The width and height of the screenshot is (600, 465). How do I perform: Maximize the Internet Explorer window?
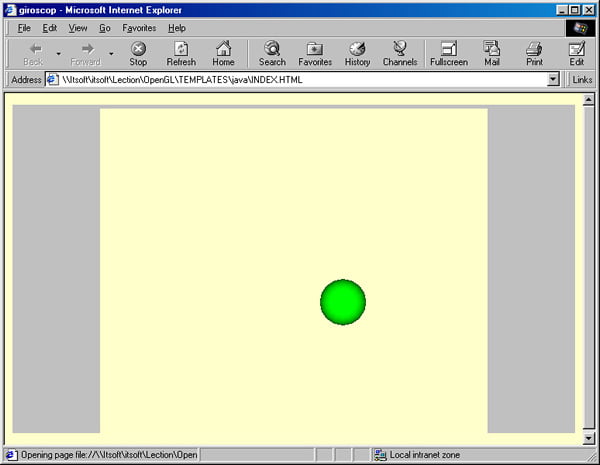point(575,10)
